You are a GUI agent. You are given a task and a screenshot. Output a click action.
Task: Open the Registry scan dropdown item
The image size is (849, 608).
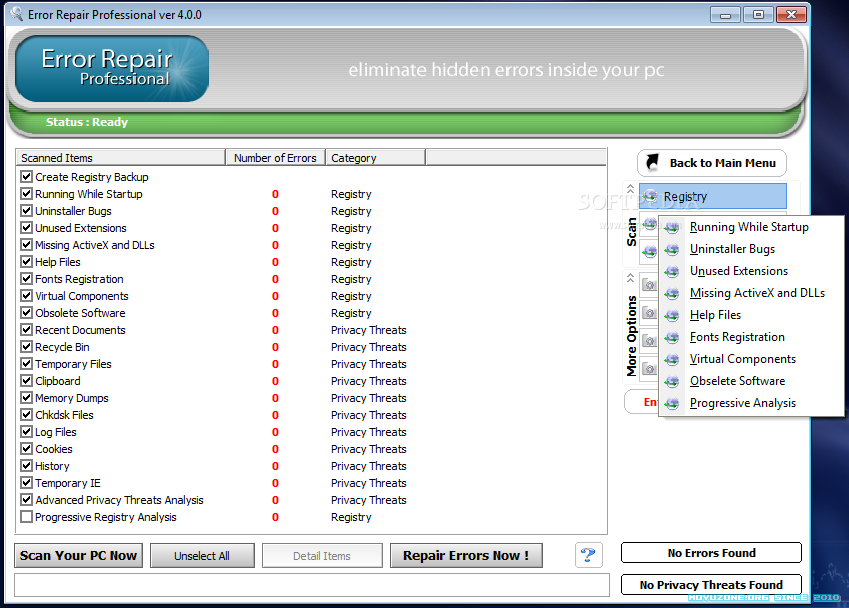[x=712, y=197]
